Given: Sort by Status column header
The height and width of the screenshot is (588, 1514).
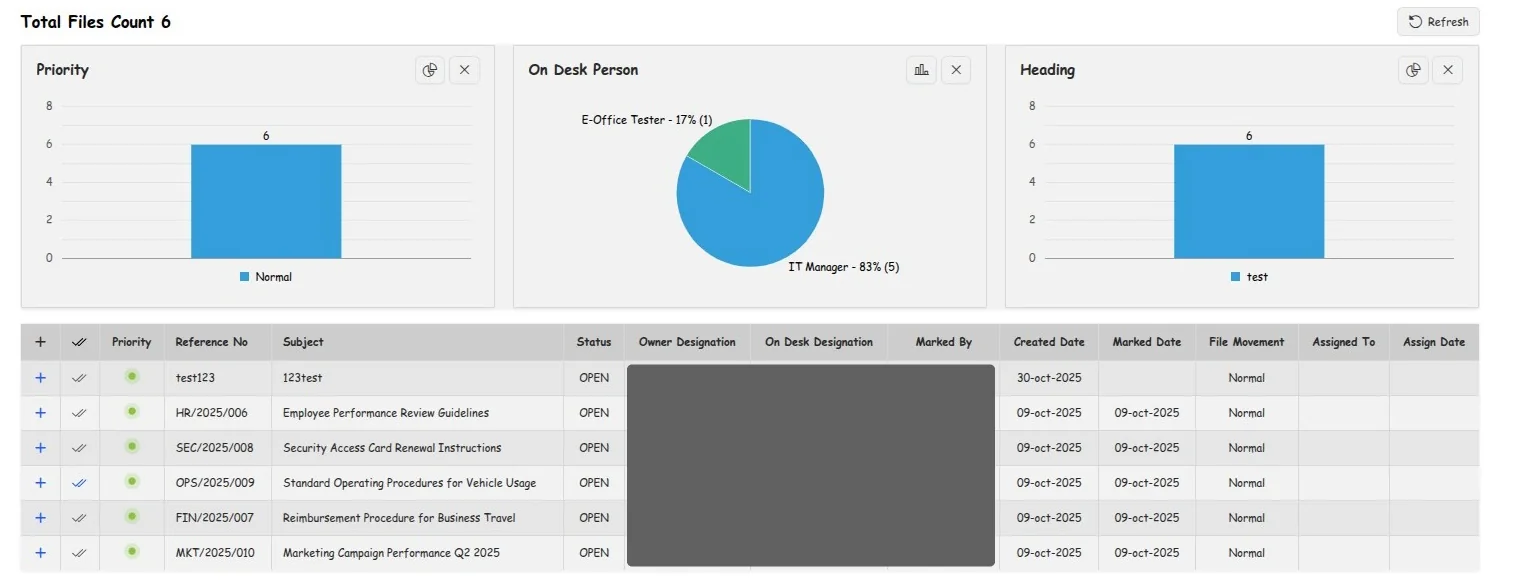Looking at the screenshot, I should tap(594, 342).
